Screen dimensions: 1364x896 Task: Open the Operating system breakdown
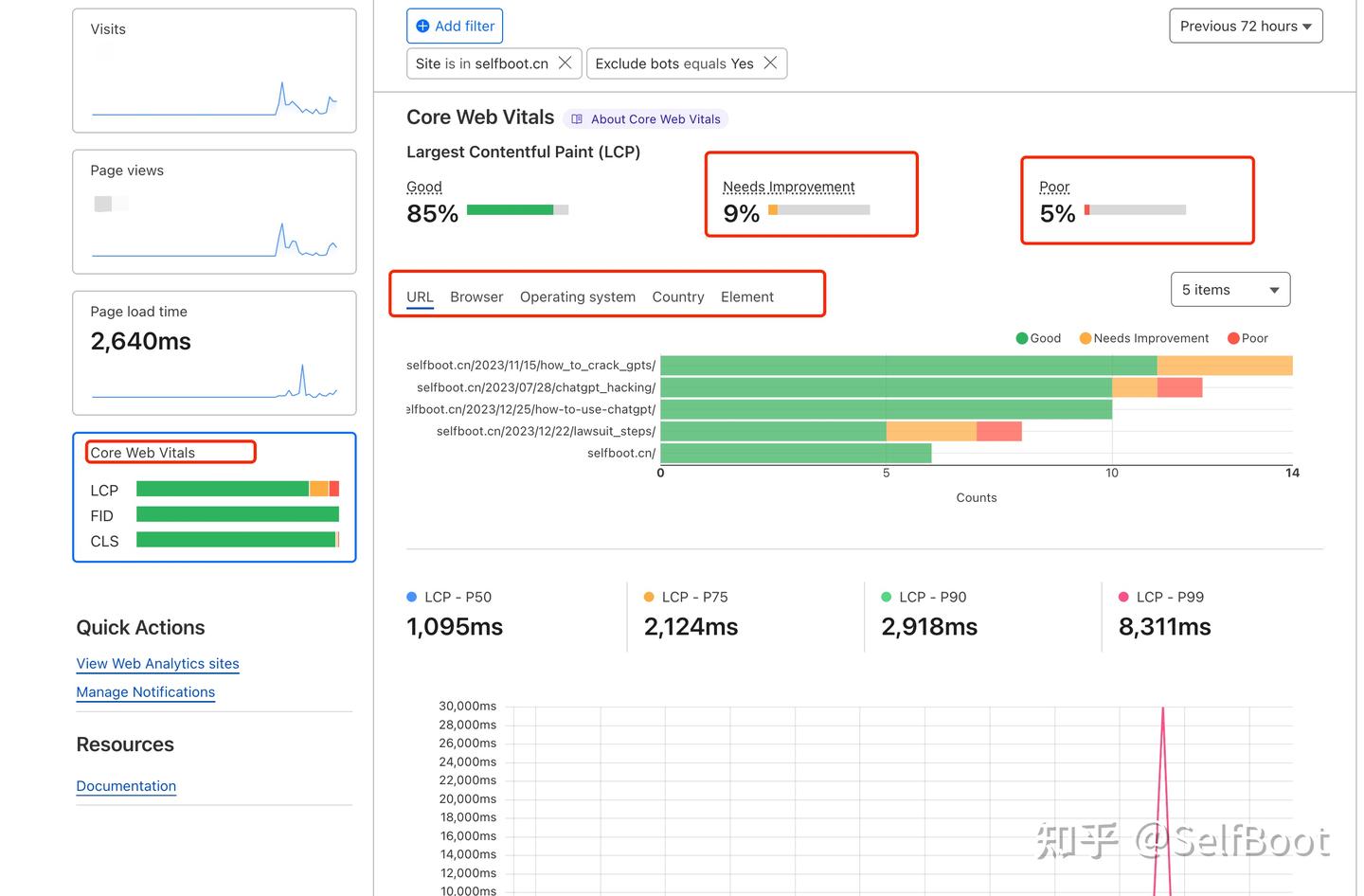pos(578,296)
